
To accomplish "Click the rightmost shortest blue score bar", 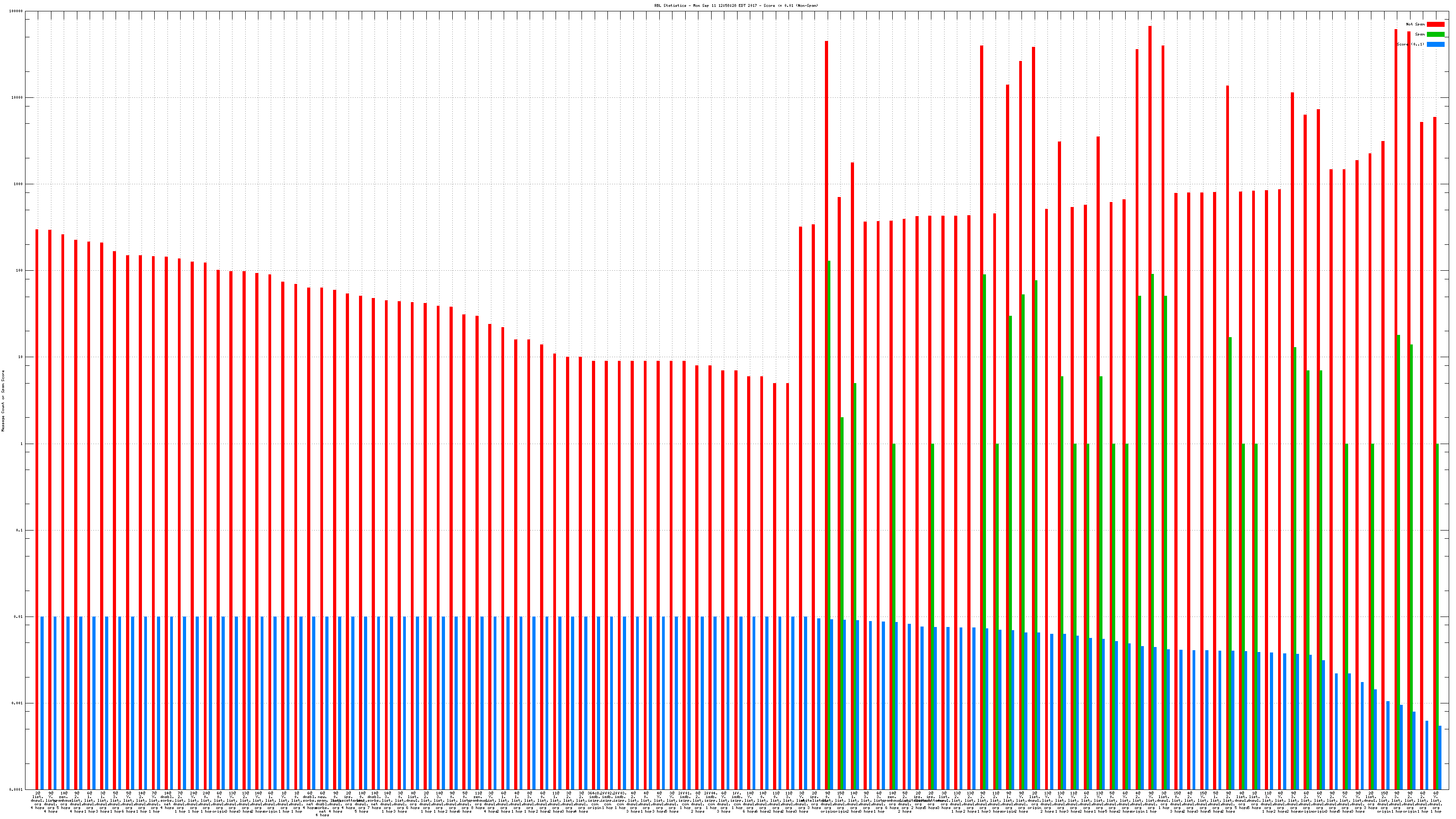I will tap(1440, 758).
